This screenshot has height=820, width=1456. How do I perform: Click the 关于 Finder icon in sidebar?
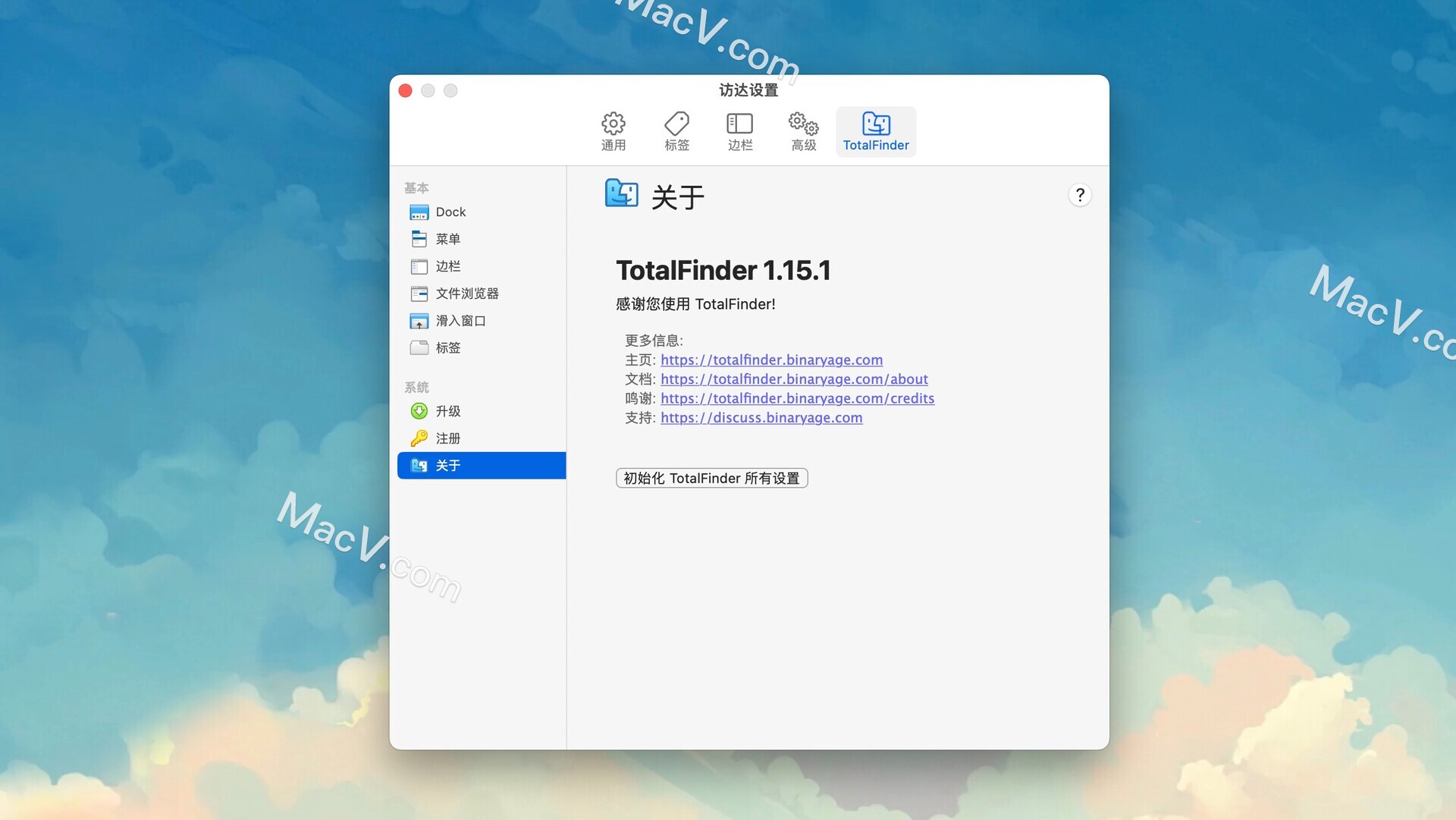coord(419,466)
